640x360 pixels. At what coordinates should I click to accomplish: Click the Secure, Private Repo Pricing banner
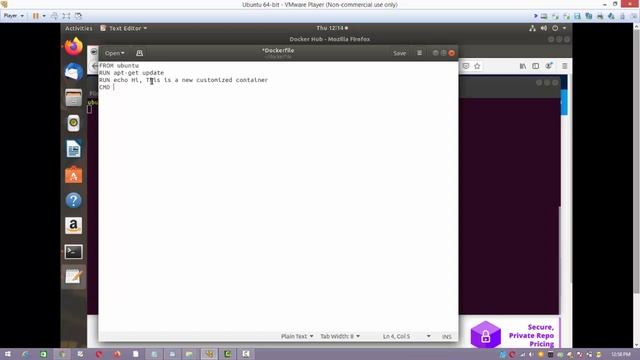[x=514, y=335]
